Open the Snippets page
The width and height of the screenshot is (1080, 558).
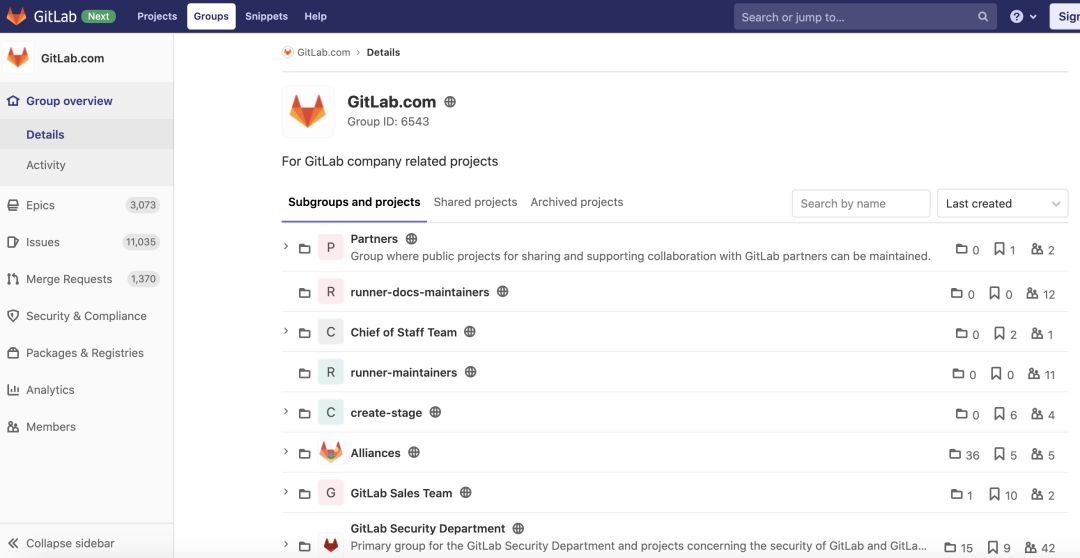click(x=267, y=17)
